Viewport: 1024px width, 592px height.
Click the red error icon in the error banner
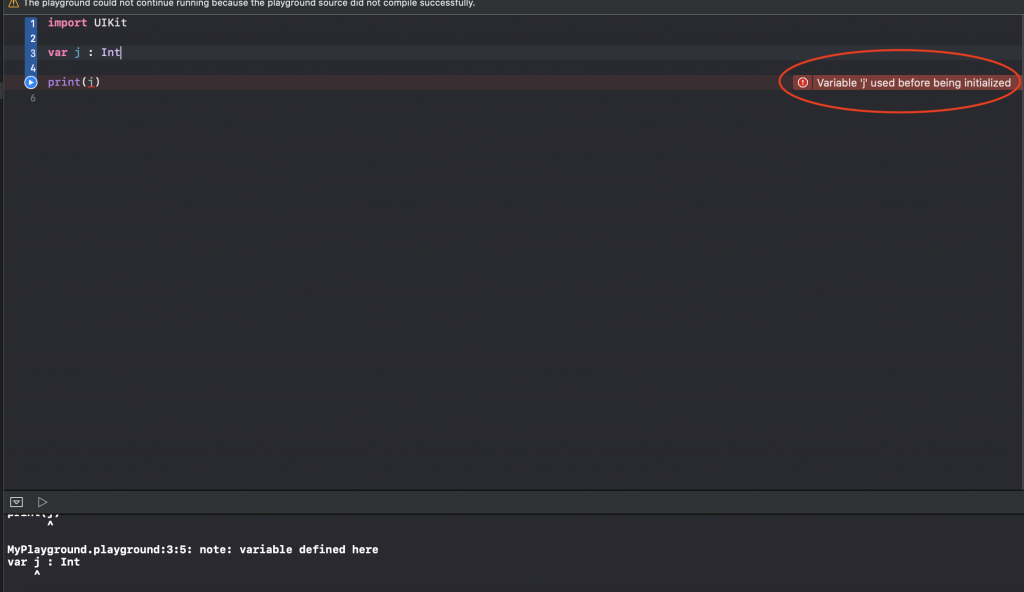point(803,83)
